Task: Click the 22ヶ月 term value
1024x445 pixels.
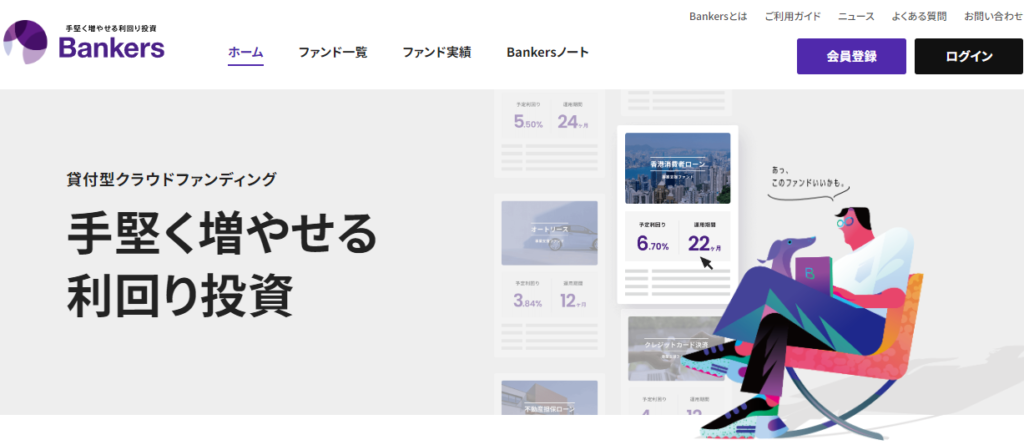Action: point(705,244)
